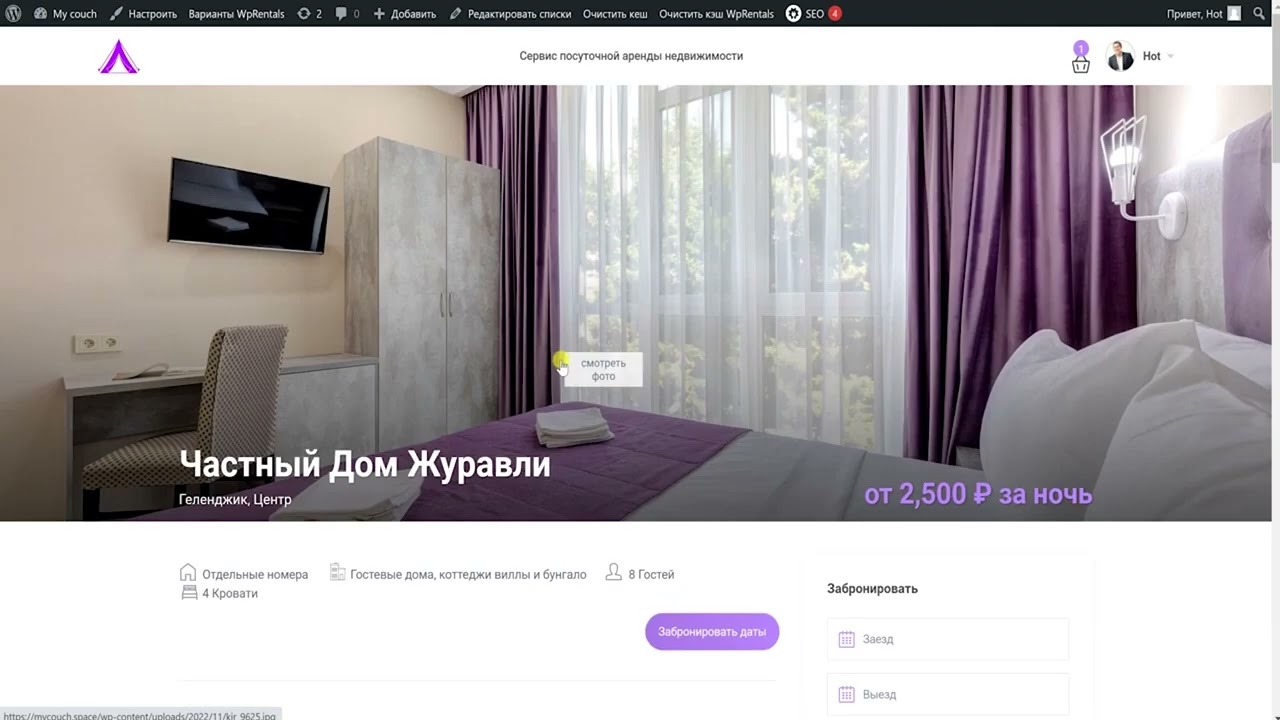
Task: Open the updates counter showing 2
Action: pyautogui.click(x=310, y=14)
